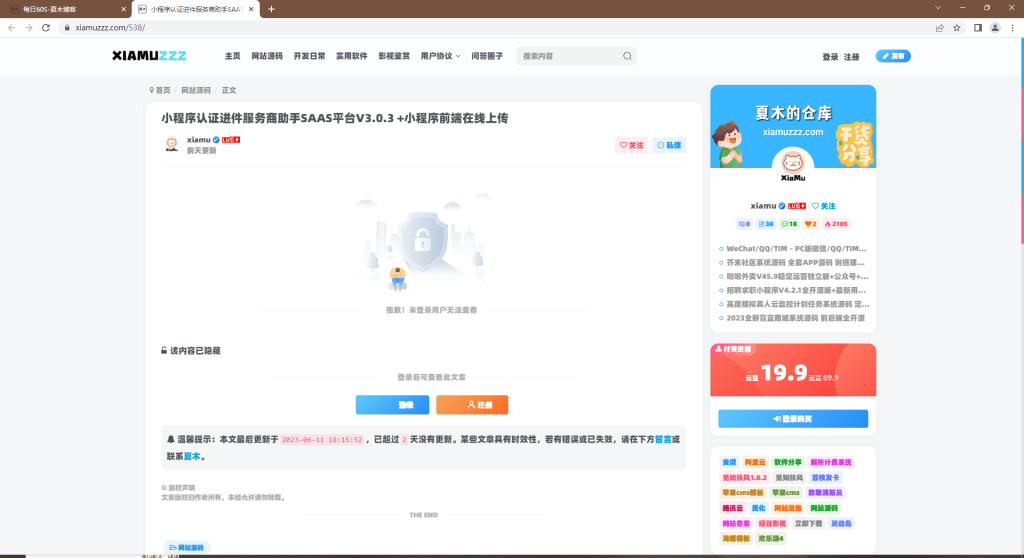
Task: Click 登录 link in header
Action: pos(830,57)
